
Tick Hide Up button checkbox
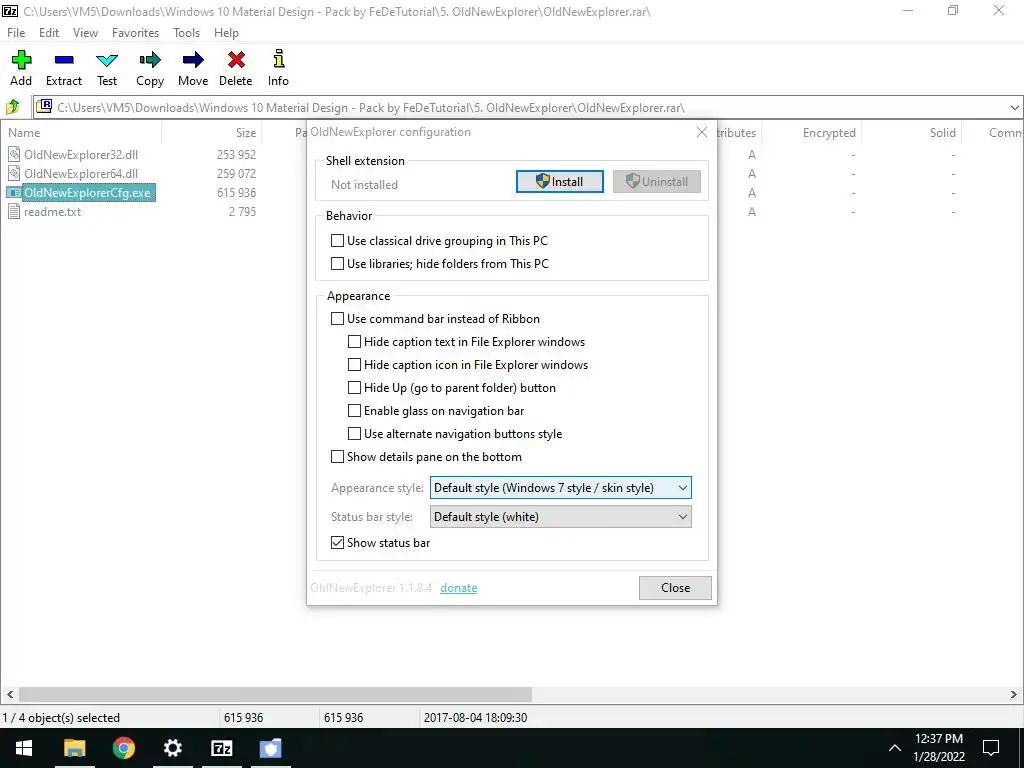(354, 388)
